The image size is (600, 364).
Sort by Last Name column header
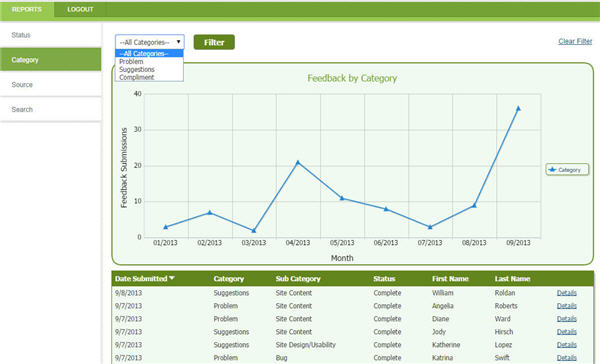[512, 279]
